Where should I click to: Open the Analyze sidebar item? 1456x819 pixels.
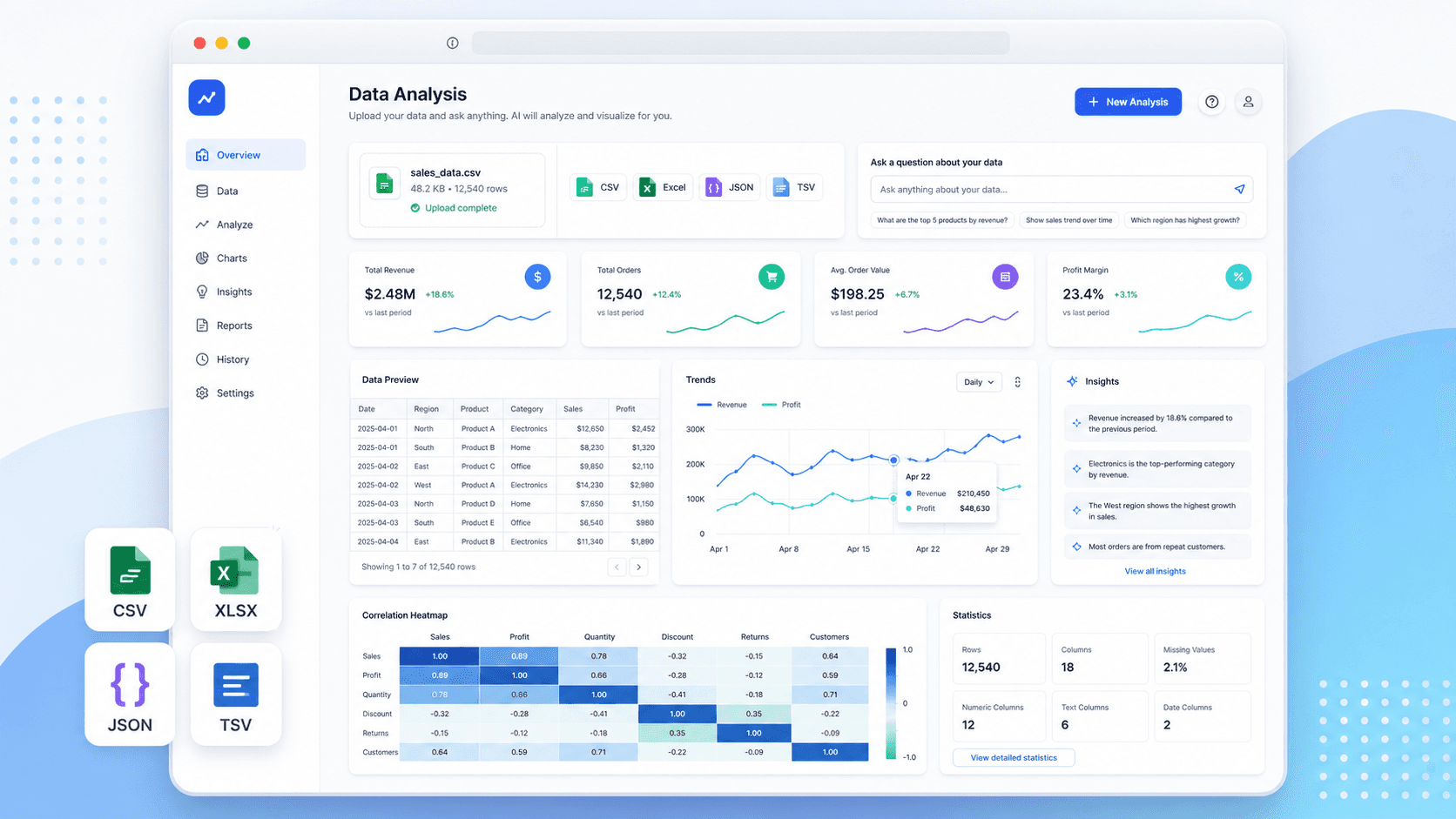pos(246,225)
